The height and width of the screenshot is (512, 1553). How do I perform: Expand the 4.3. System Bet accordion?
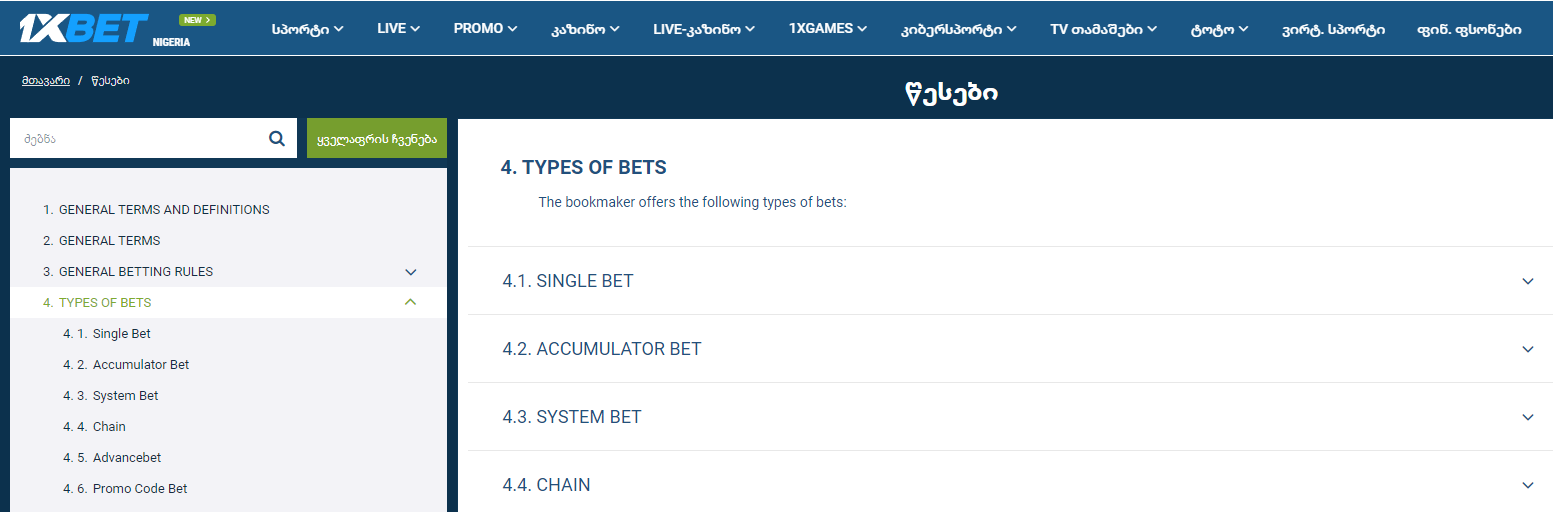pos(1527,417)
